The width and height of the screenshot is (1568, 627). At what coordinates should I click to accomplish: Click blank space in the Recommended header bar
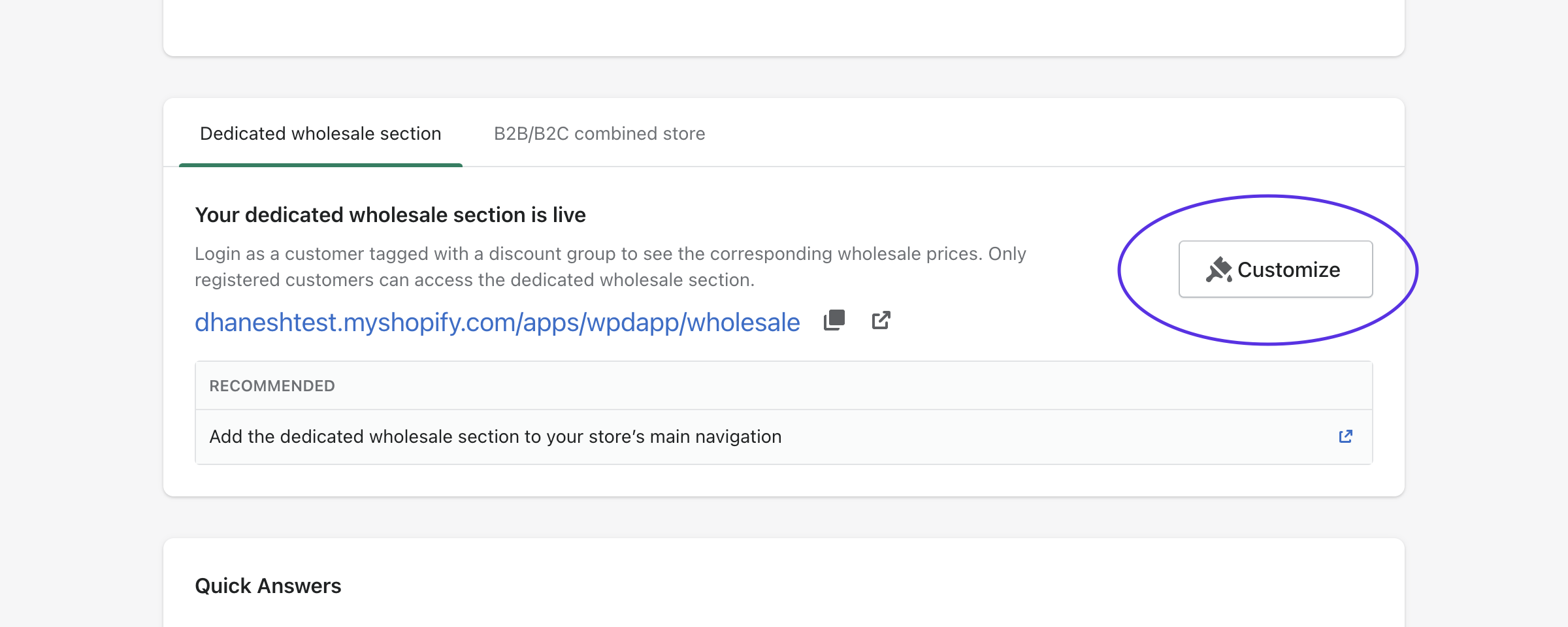point(849,386)
